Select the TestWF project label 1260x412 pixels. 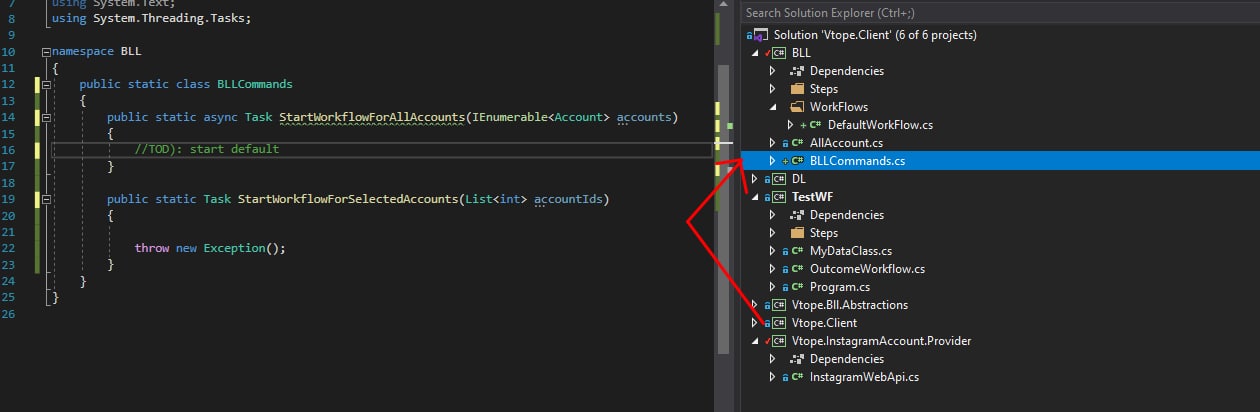(x=813, y=197)
